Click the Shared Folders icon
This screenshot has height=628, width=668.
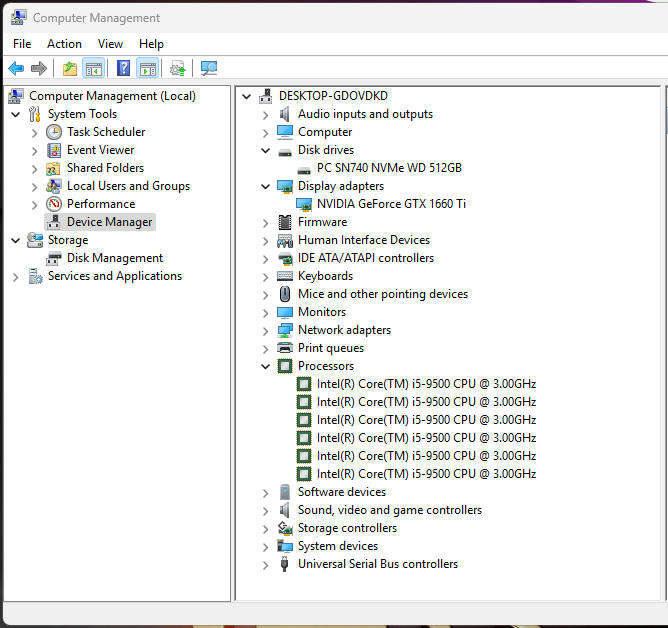click(53, 168)
